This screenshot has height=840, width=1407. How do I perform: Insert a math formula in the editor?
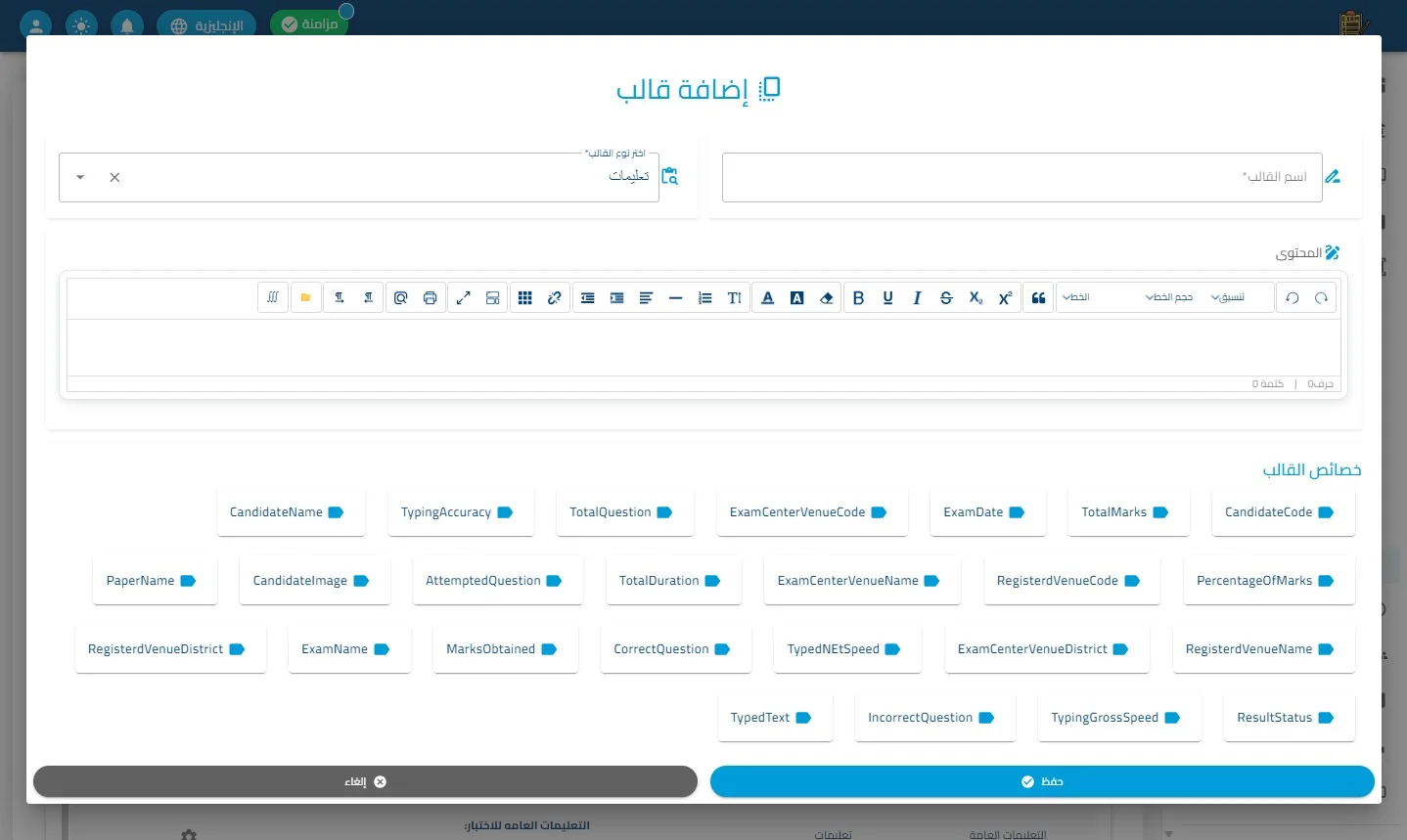coord(273,297)
